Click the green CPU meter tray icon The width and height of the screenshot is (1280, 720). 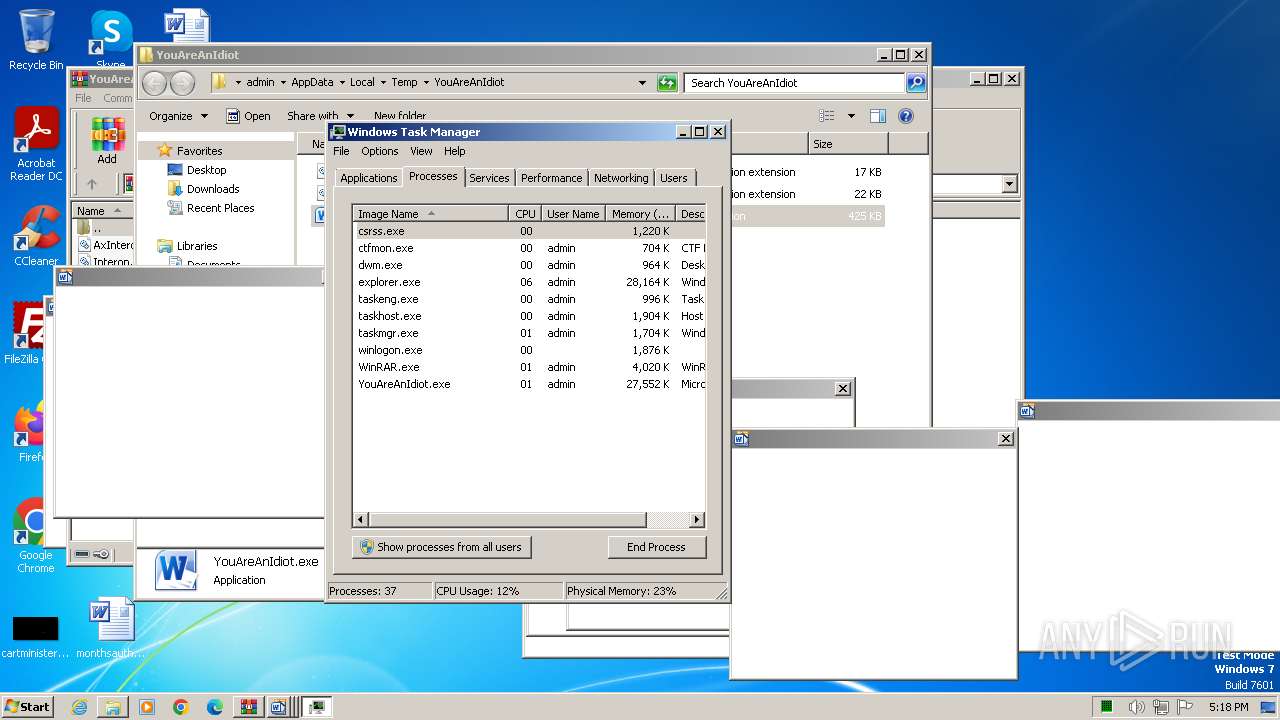(1107, 707)
